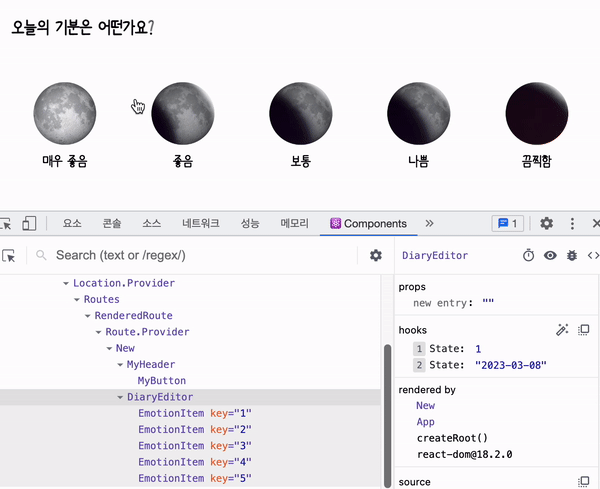Activate the React select-element picker icon
Screen dimensions: 600x489
coord(8,256)
